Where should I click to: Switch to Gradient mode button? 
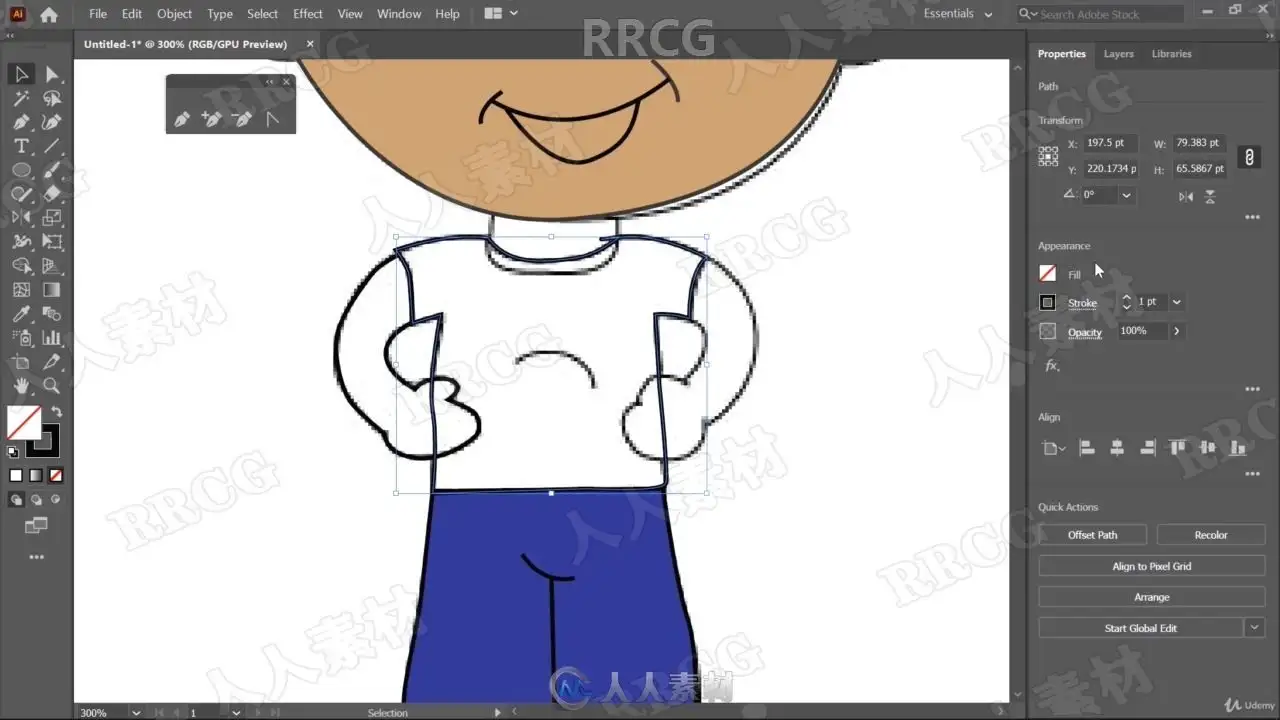36,476
